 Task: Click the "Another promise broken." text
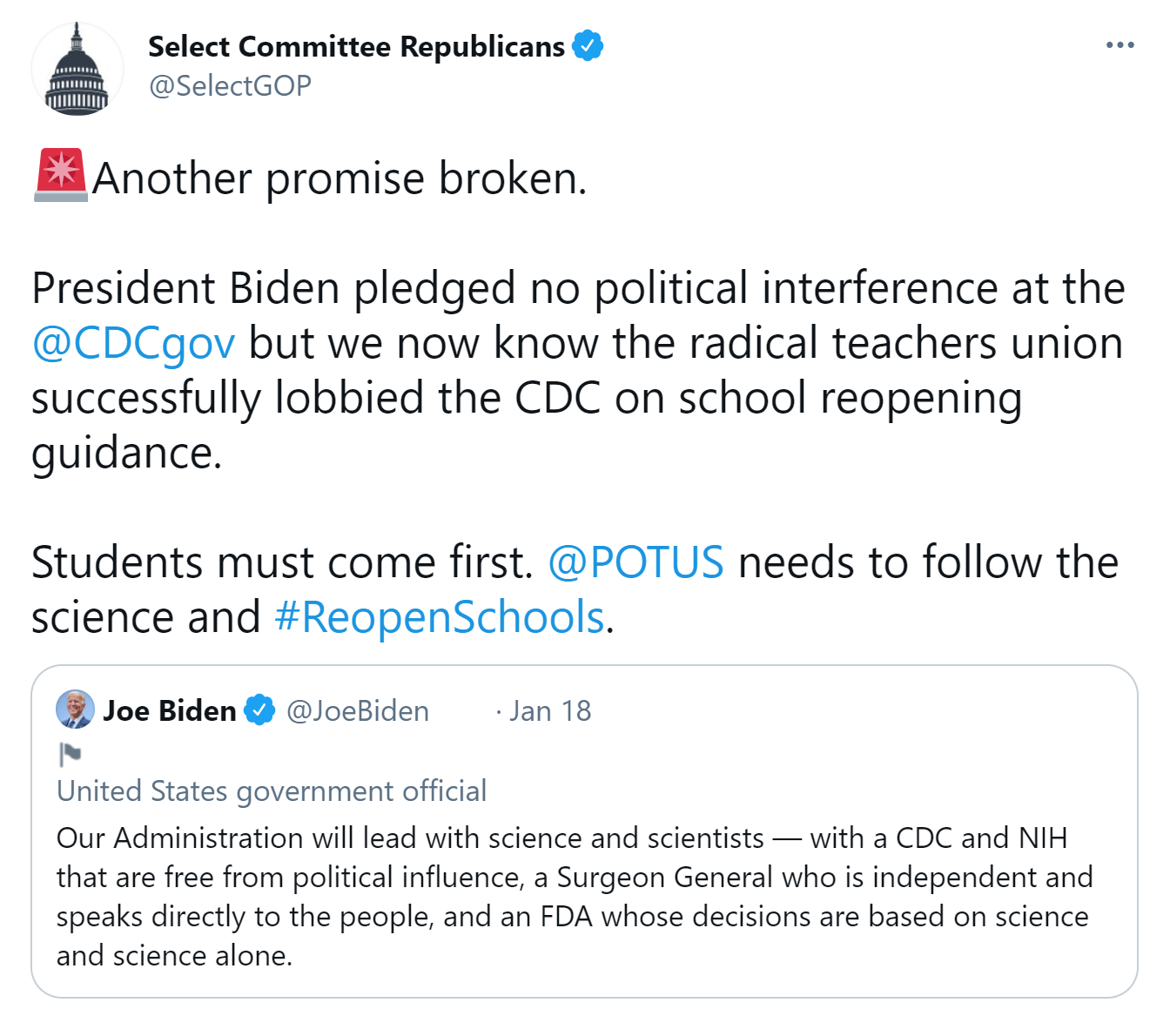pos(340,178)
